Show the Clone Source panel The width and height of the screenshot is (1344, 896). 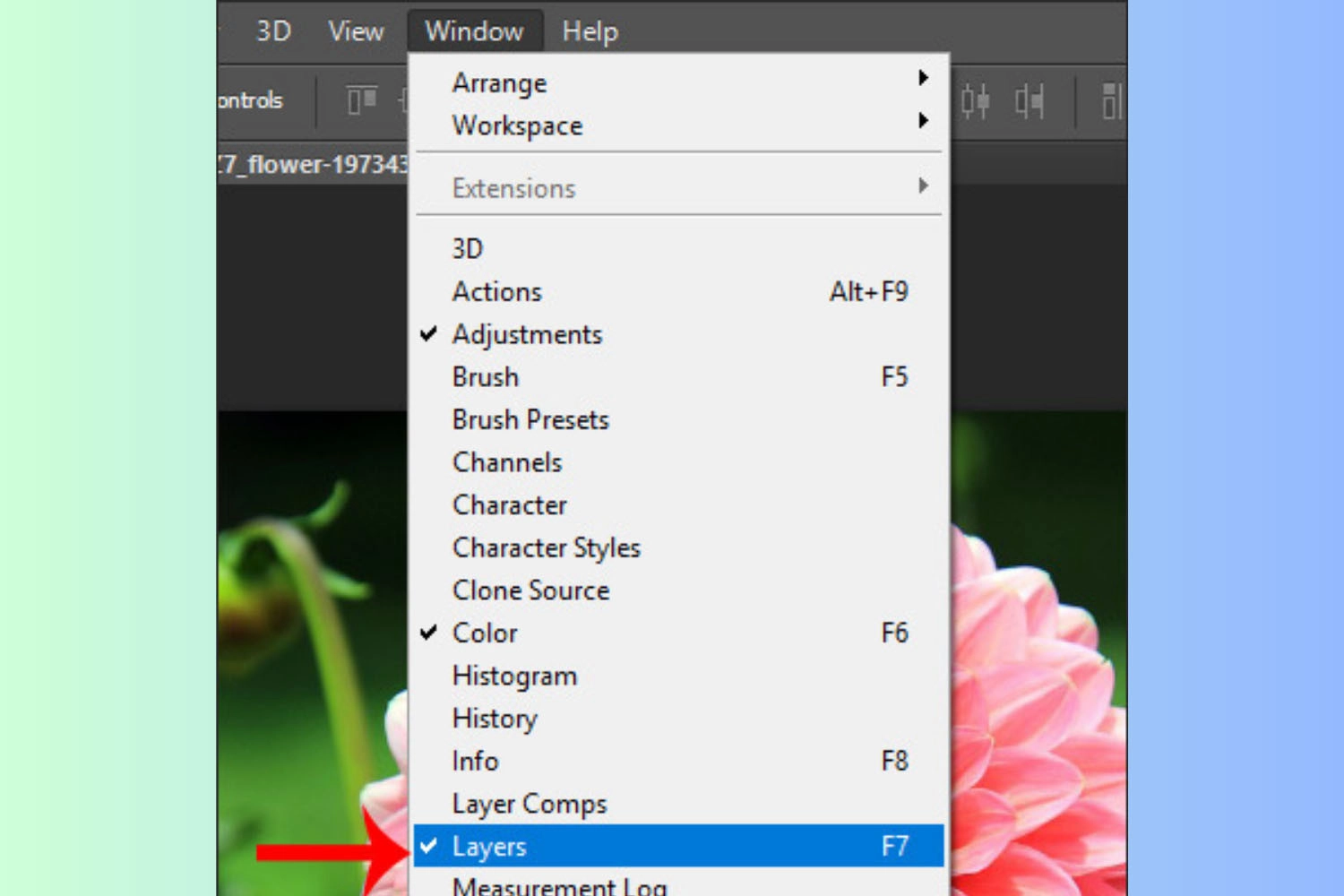point(678,590)
